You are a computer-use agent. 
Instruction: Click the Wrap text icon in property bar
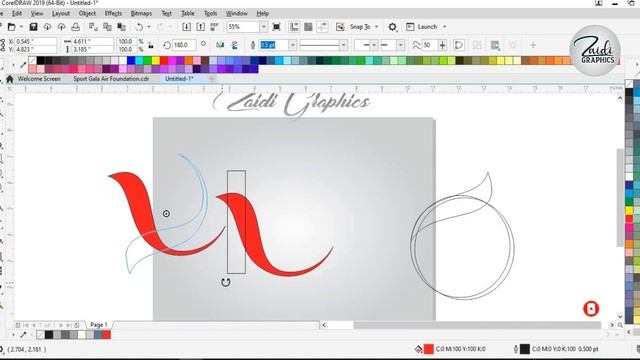tap(495, 45)
